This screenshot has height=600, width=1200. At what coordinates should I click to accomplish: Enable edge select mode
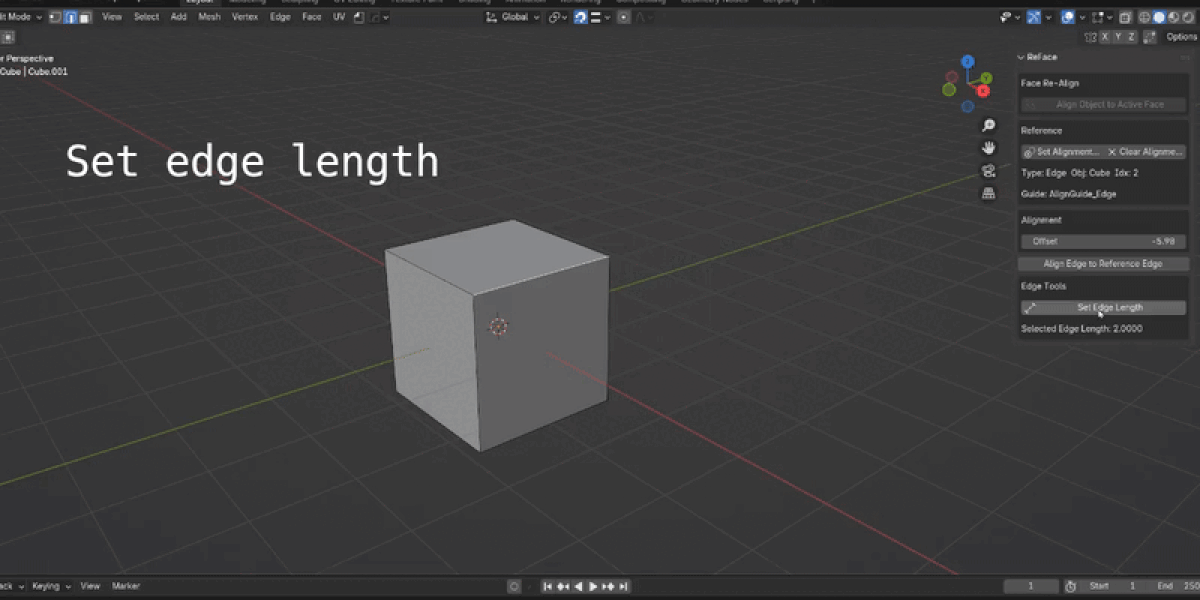70,17
